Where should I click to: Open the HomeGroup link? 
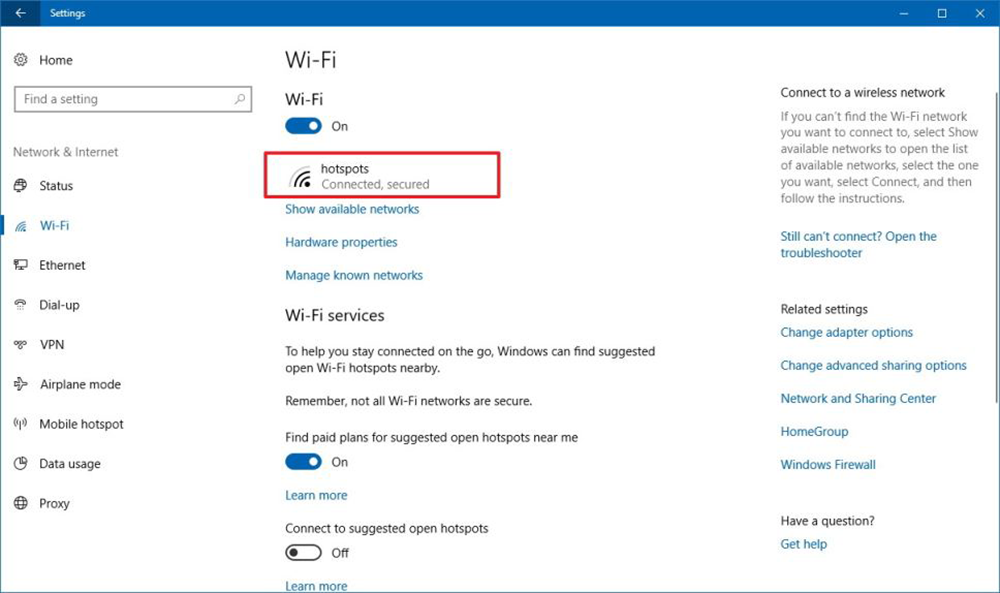(814, 432)
